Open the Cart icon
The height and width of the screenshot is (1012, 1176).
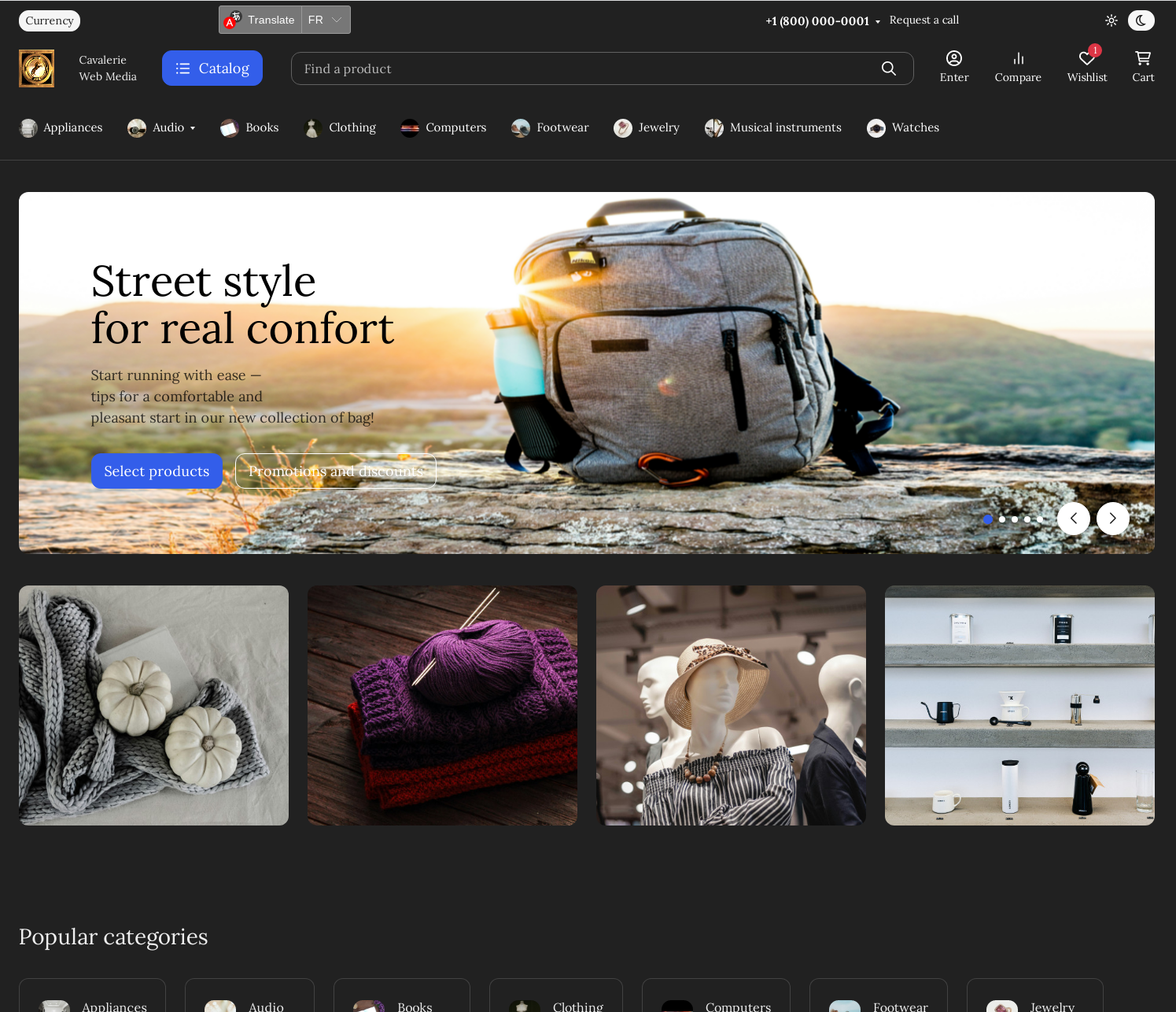pos(1143,58)
